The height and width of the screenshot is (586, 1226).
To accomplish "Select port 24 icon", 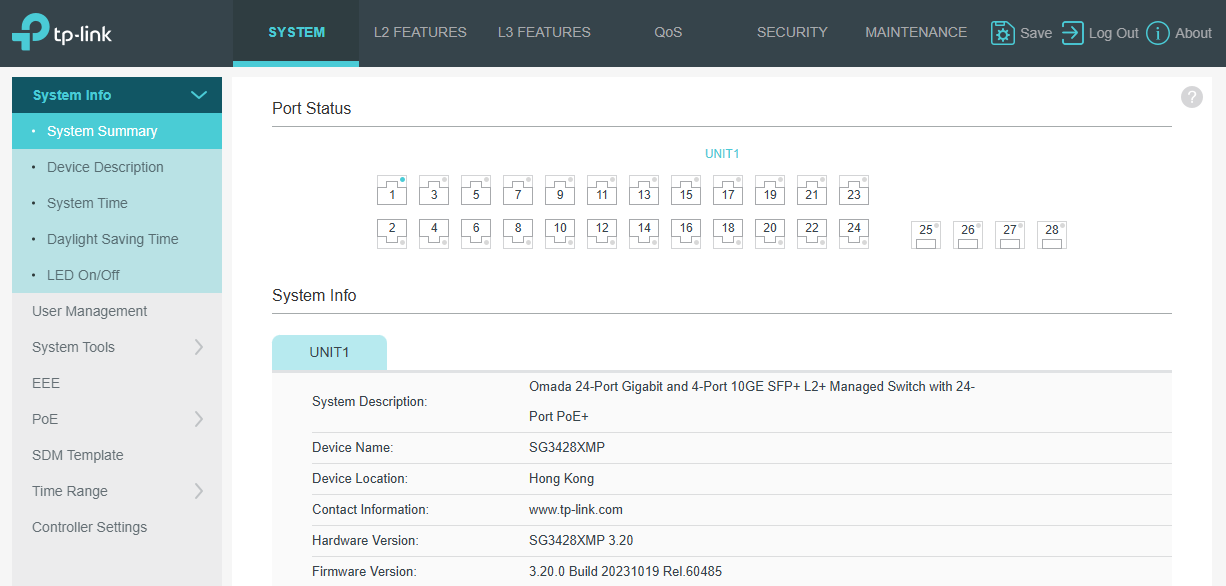I will pyautogui.click(x=854, y=233).
